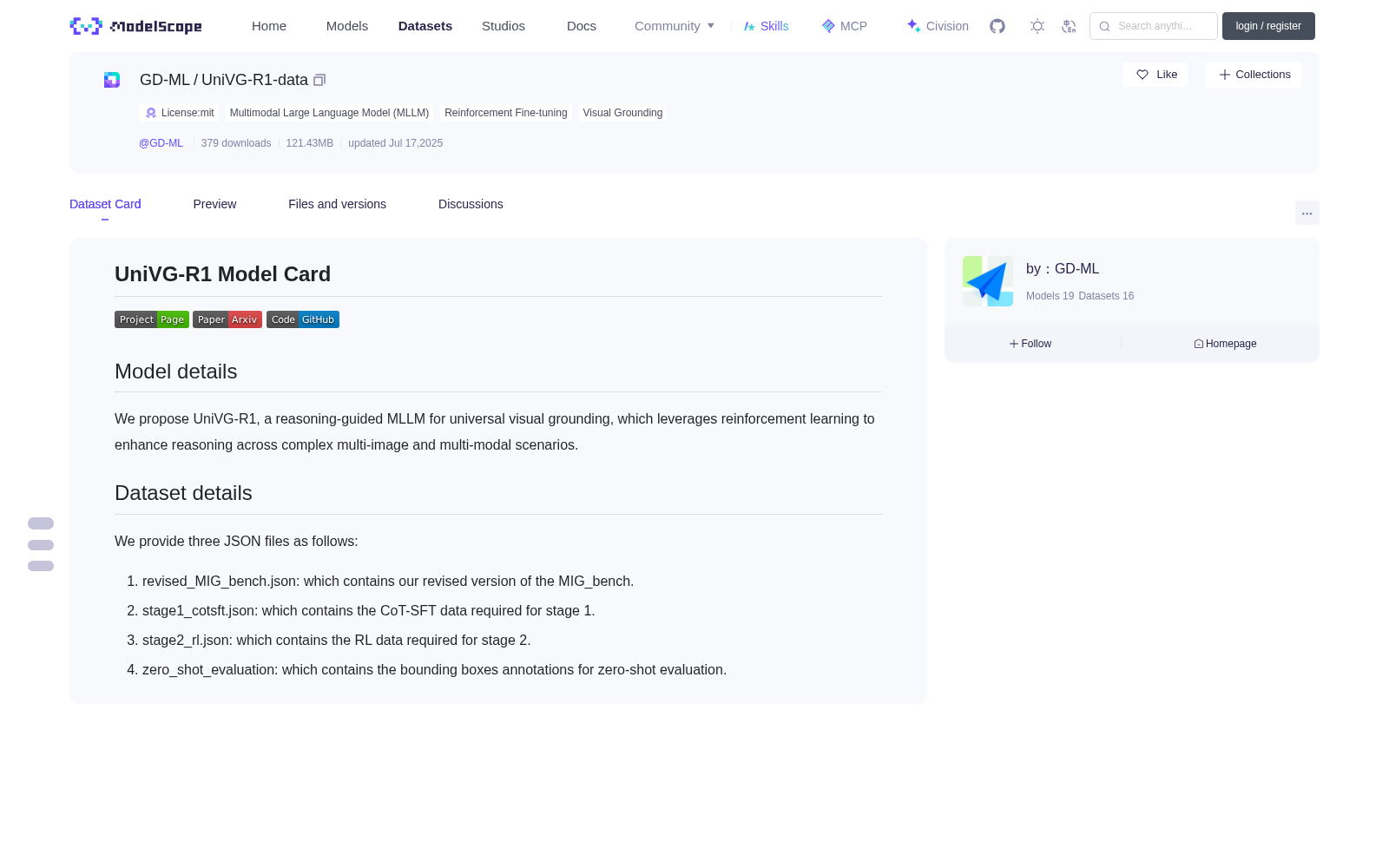Click the by：GD-ML organization name

1063,269
